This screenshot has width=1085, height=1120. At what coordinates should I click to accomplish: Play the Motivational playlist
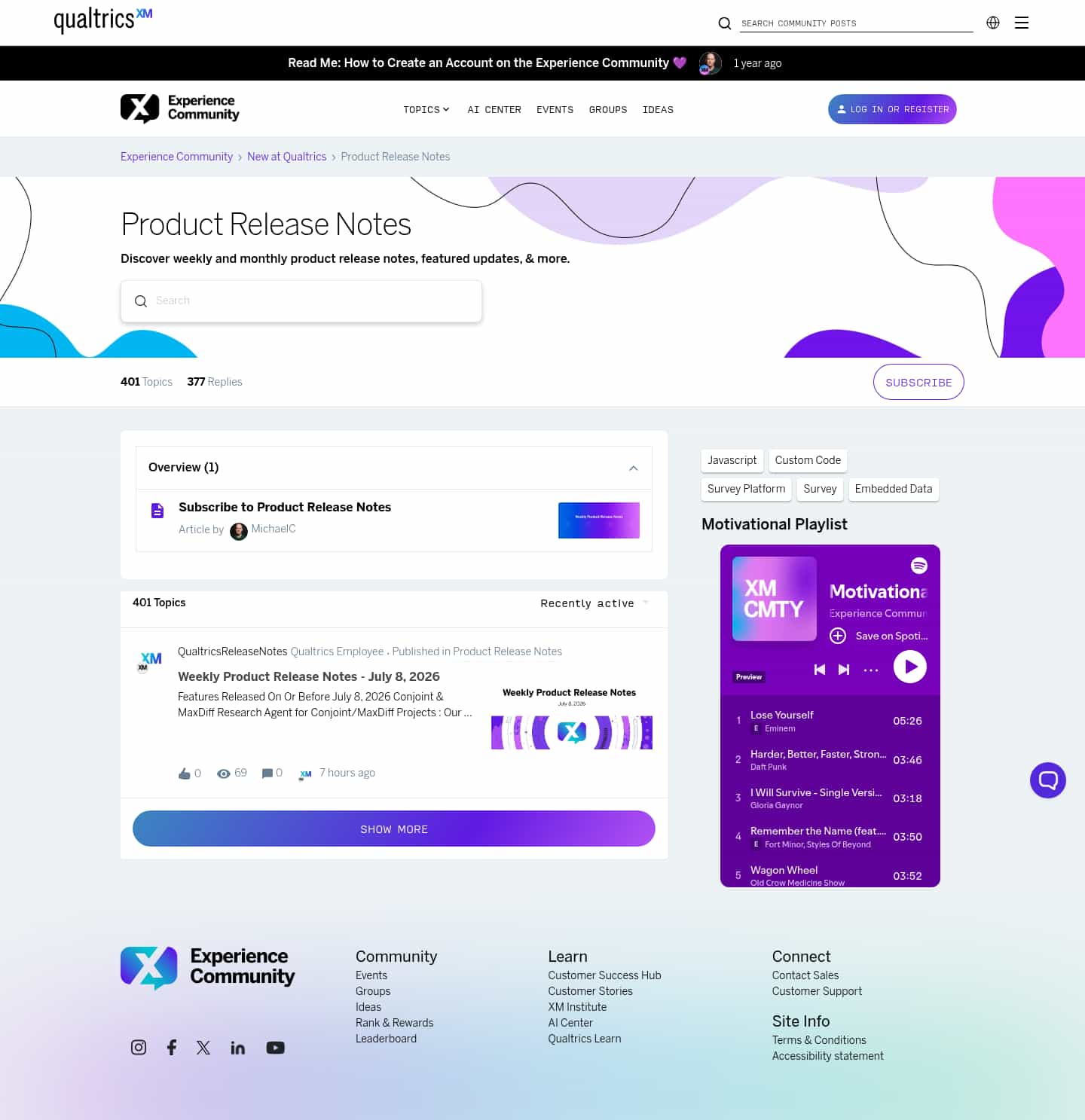point(910,667)
